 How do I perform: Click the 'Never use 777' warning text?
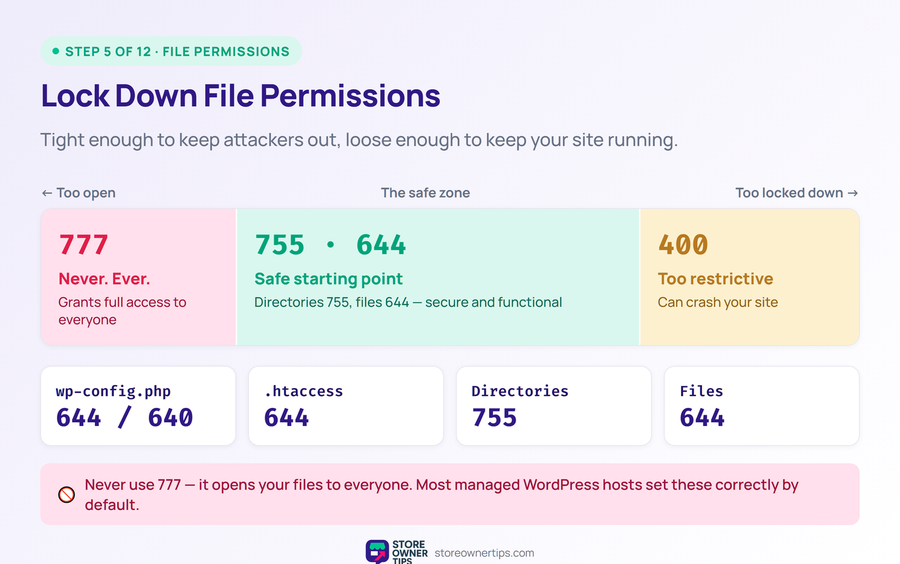[x=441, y=495]
